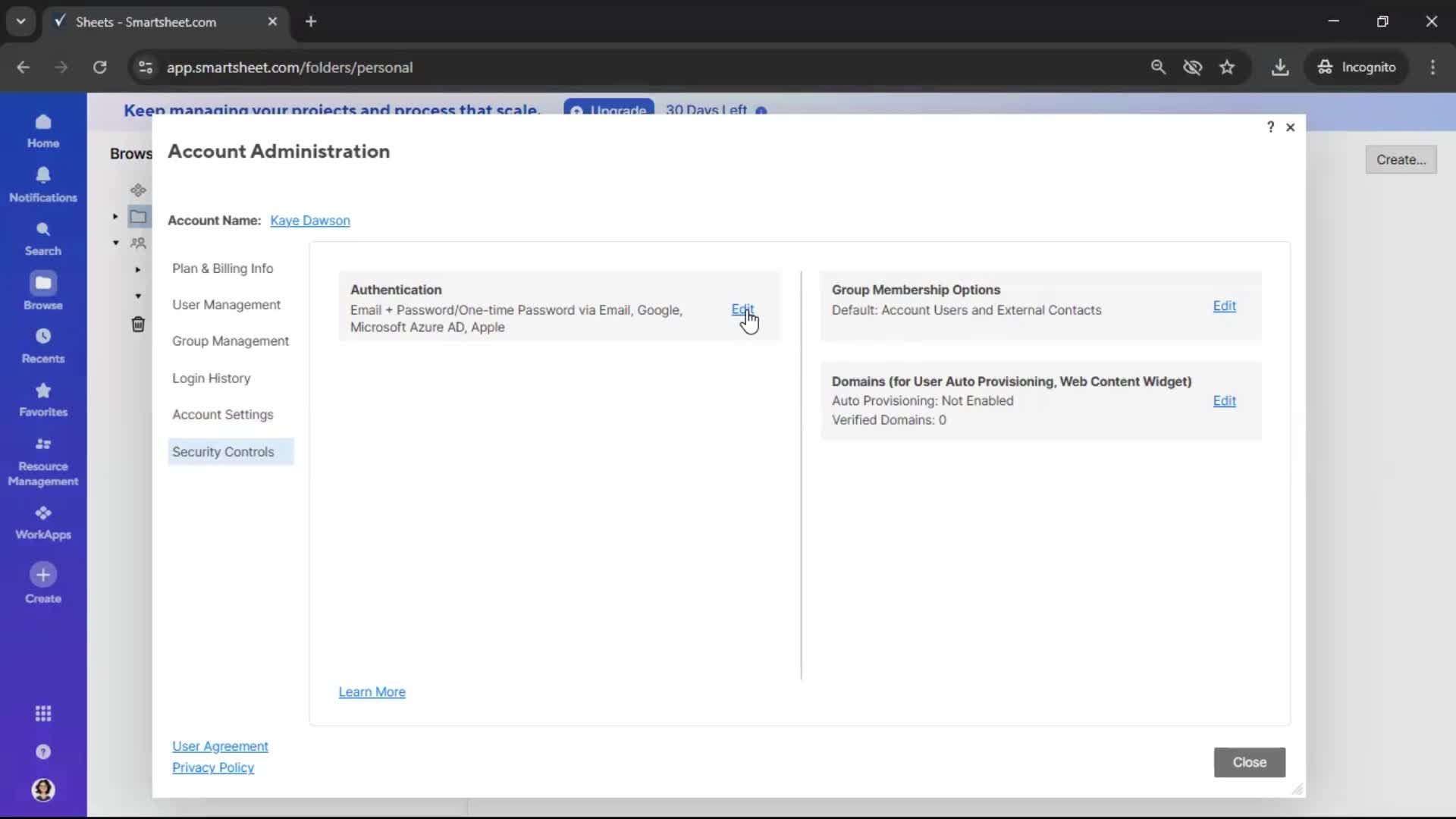Open the Deleted Items trash icon
This screenshot has height=819, width=1456.
(x=139, y=325)
